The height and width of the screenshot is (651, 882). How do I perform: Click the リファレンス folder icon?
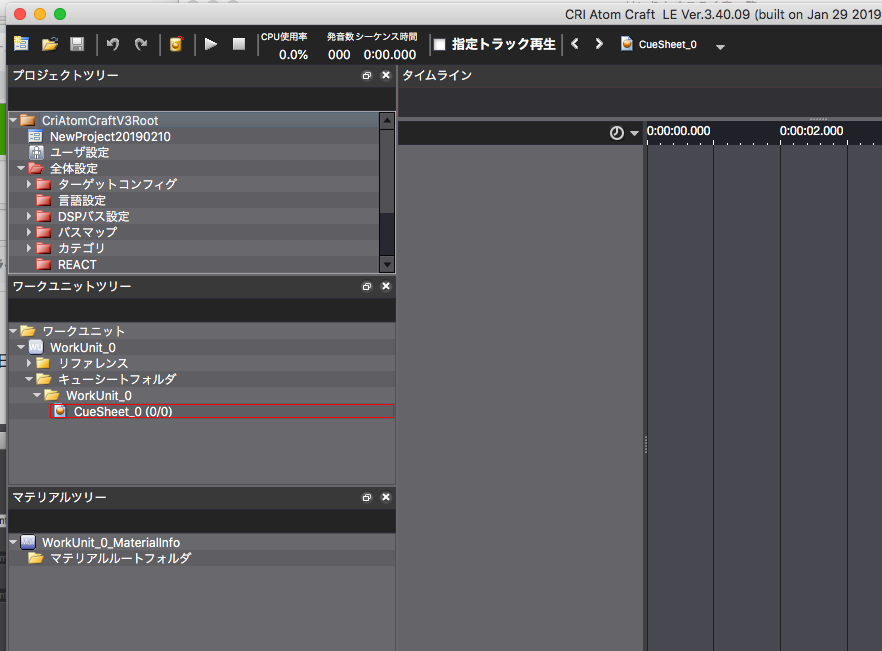tap(43, 363)
